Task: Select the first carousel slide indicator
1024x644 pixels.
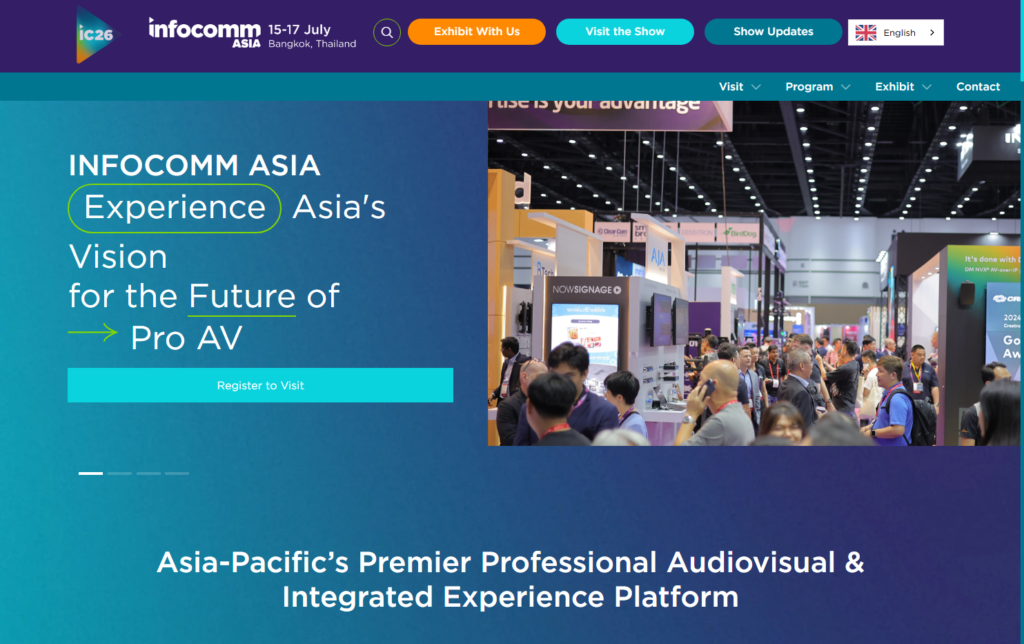Action: click(x=91, y=473)
